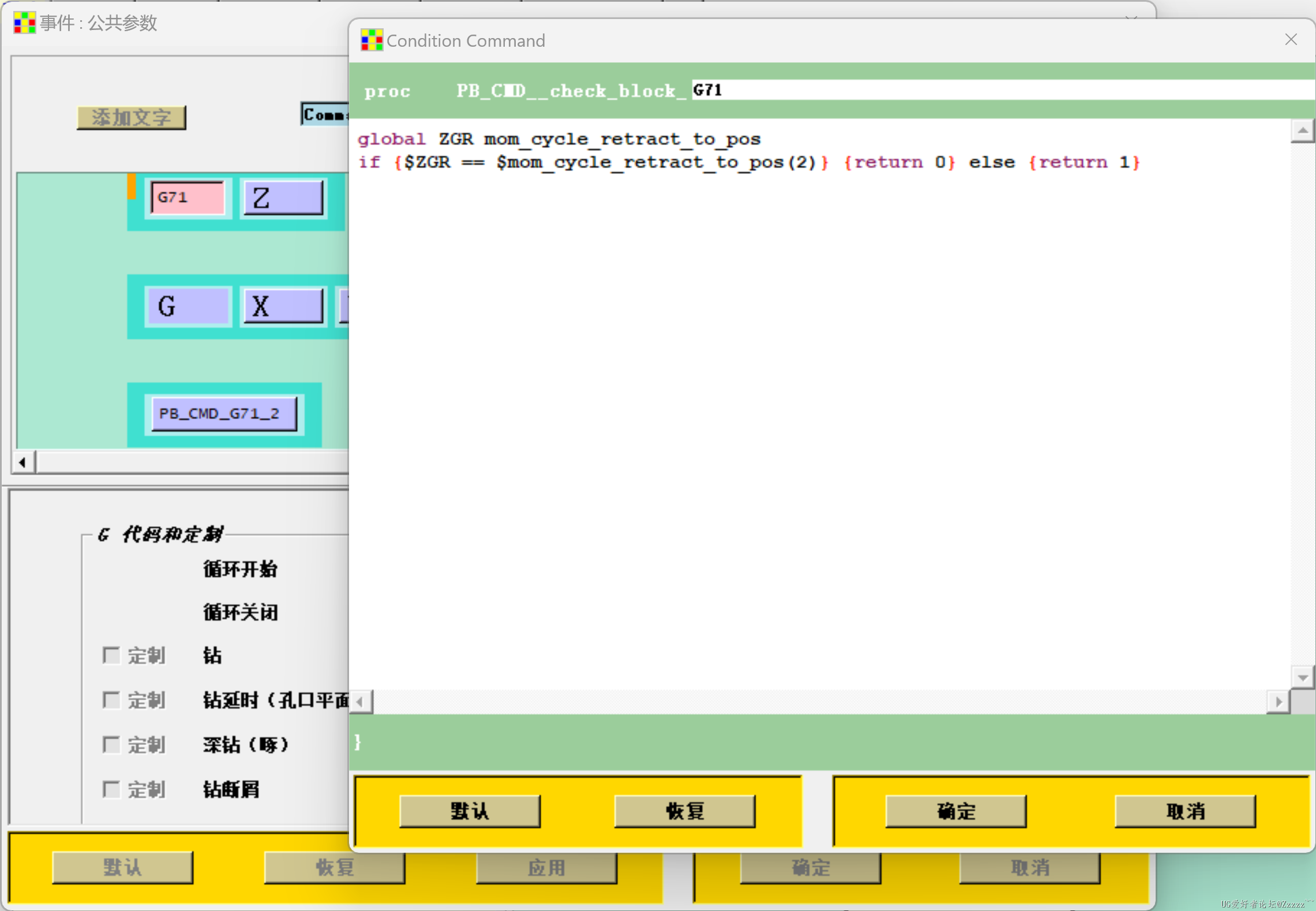This screenshot has width=1316, height=911.
Task: Click the 事件 window app icon
Action: 25,23
